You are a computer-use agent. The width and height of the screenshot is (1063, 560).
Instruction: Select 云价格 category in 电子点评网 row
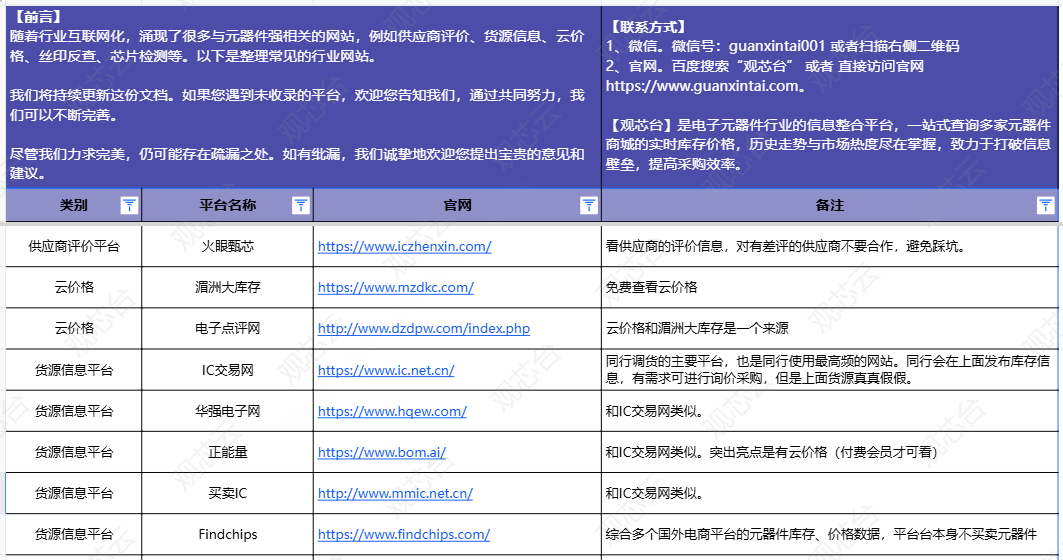(x=73, y=329)
